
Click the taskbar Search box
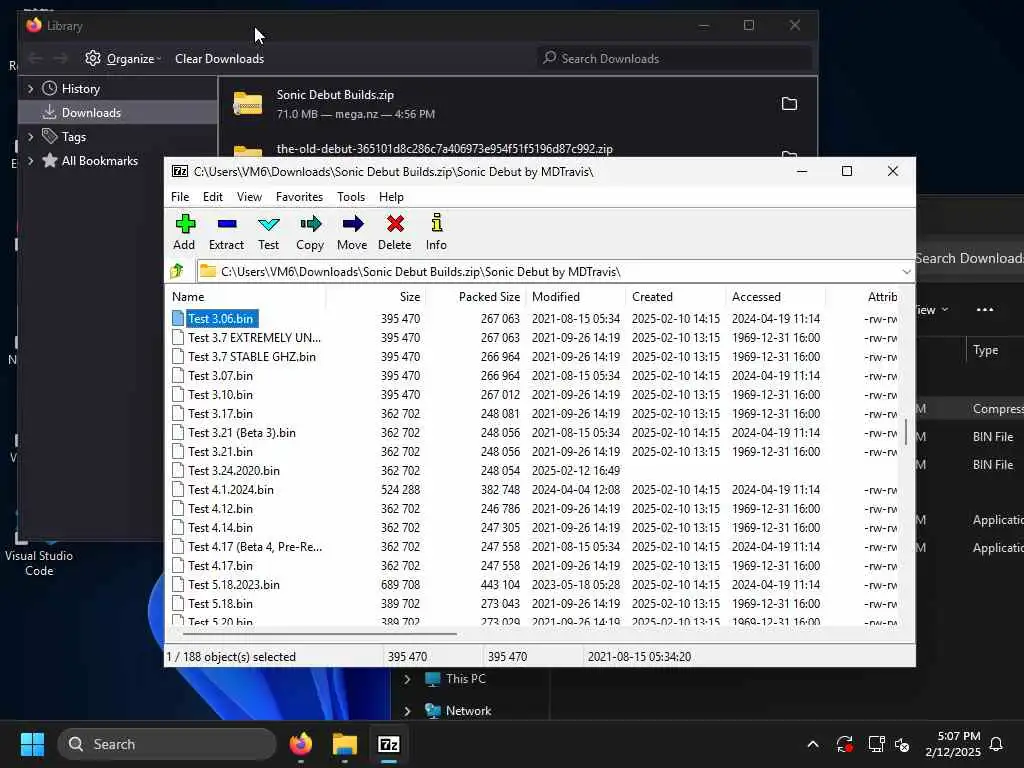(167, 744)
